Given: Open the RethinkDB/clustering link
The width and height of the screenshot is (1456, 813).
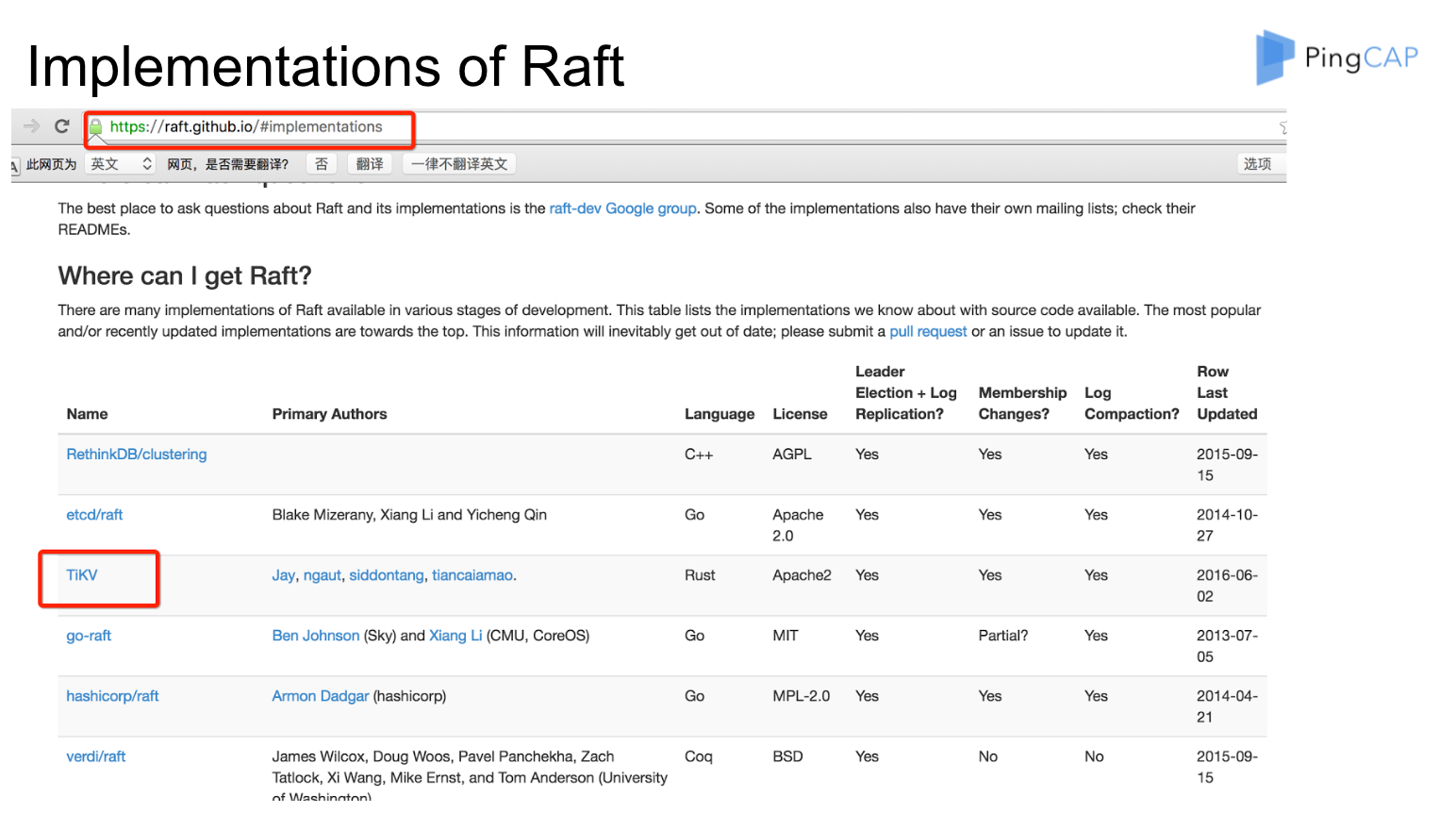Looking at the screenshot, I should 137,455.
